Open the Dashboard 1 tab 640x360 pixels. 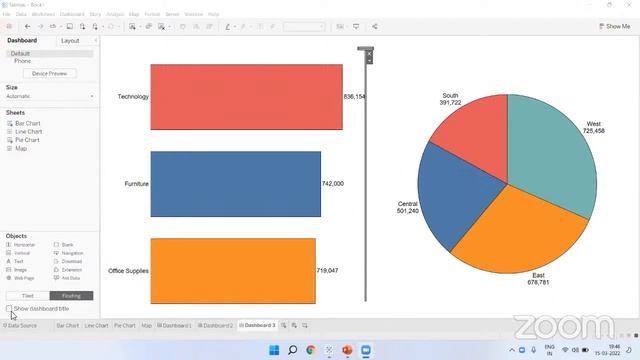(x=174, y=325)
